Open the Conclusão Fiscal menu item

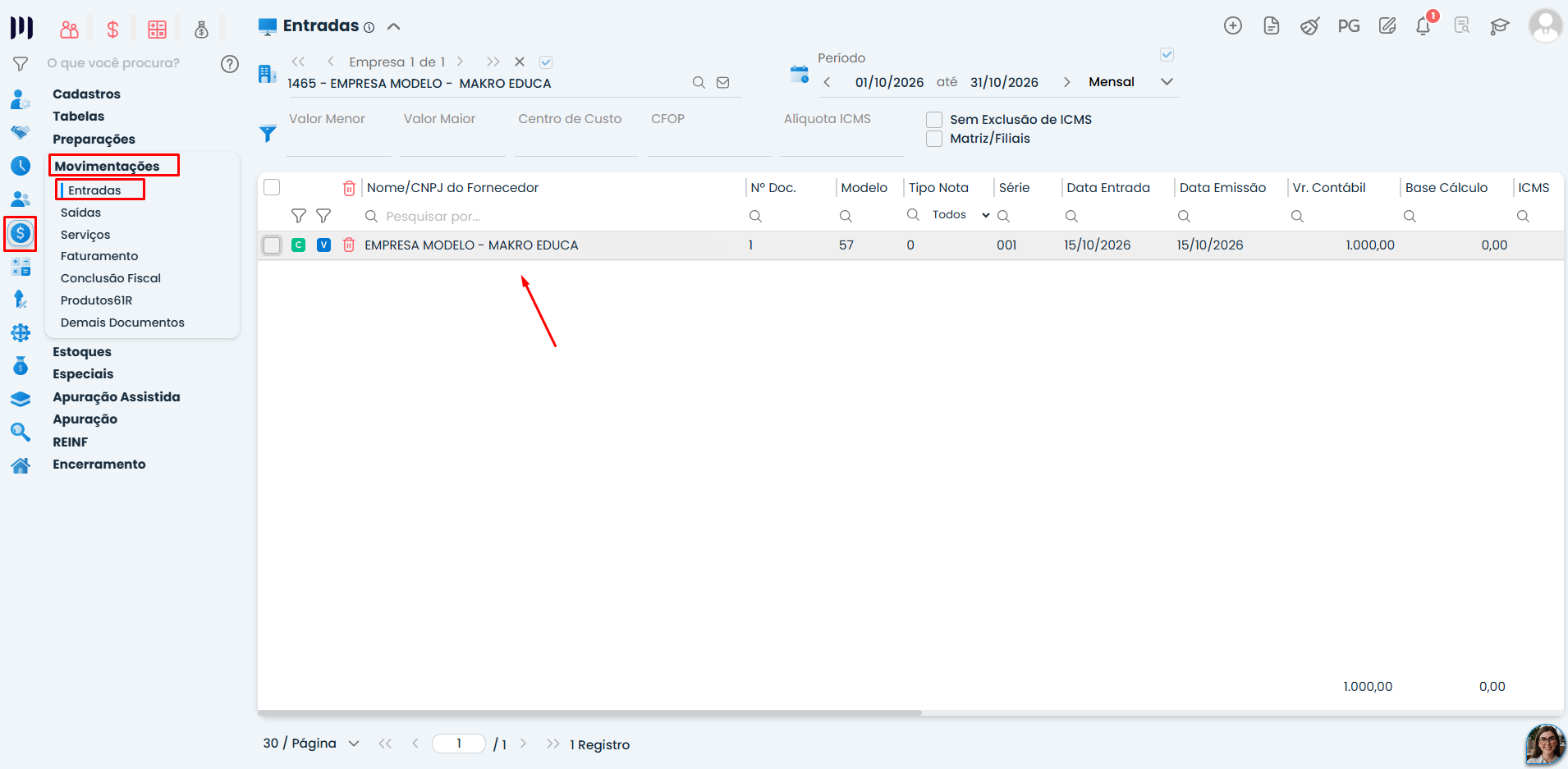pos(111,278)
